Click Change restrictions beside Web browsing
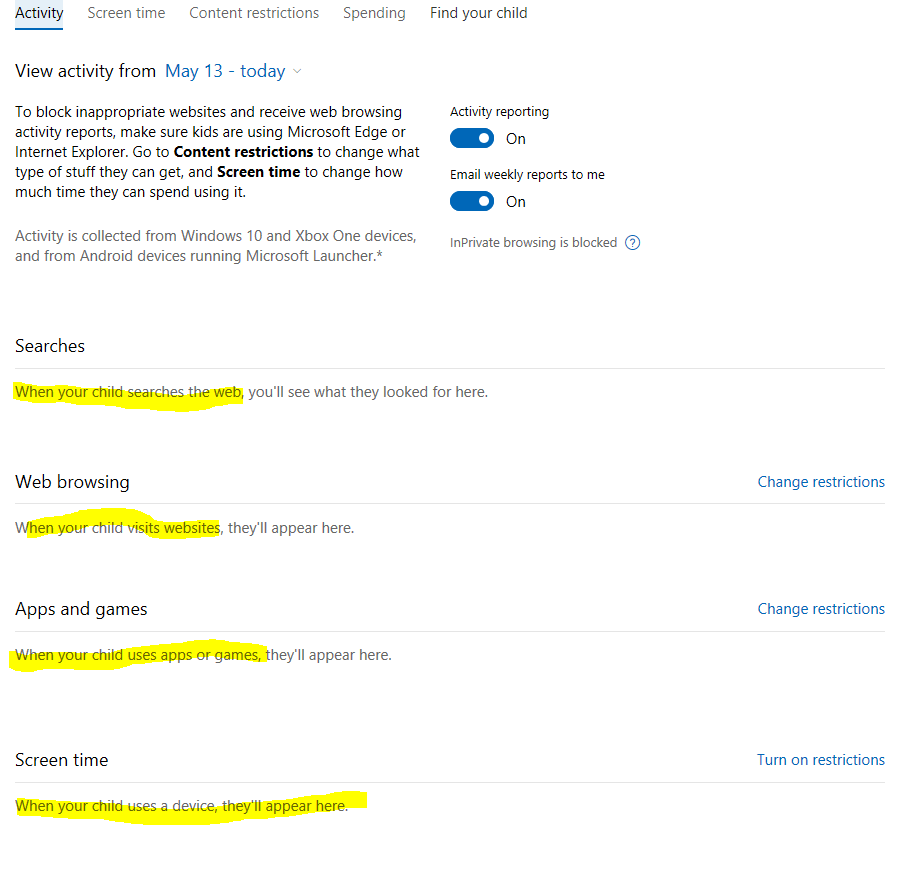The image size is (910, 881). [x=821, y=482]
